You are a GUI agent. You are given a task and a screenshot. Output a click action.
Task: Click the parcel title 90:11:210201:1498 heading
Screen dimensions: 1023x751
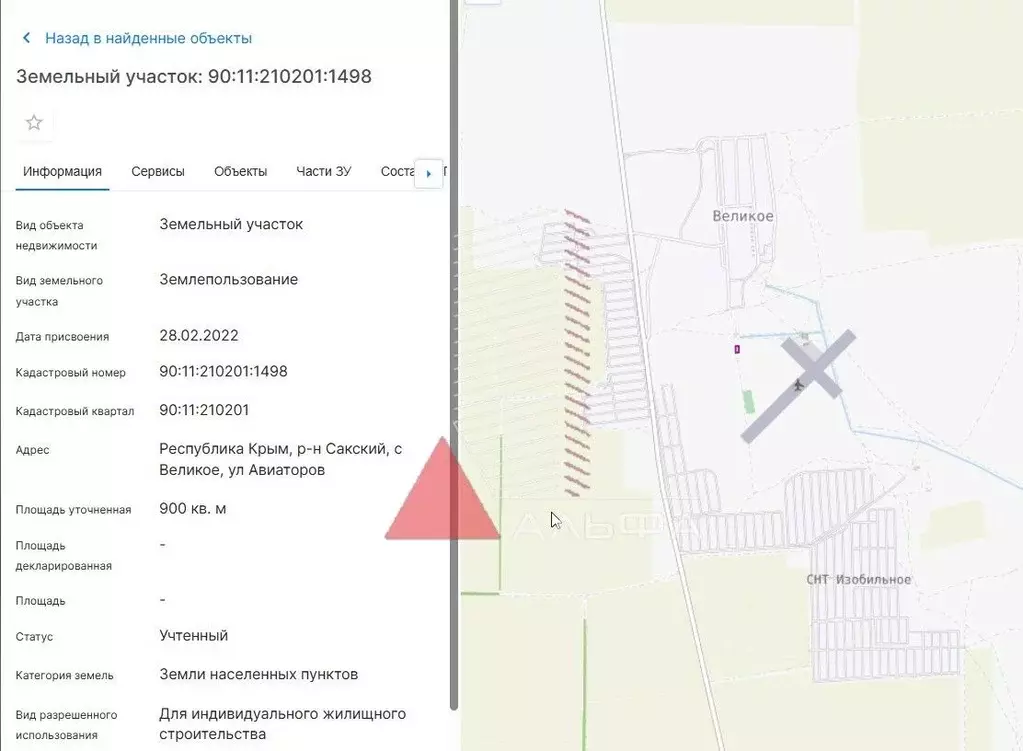194,77
